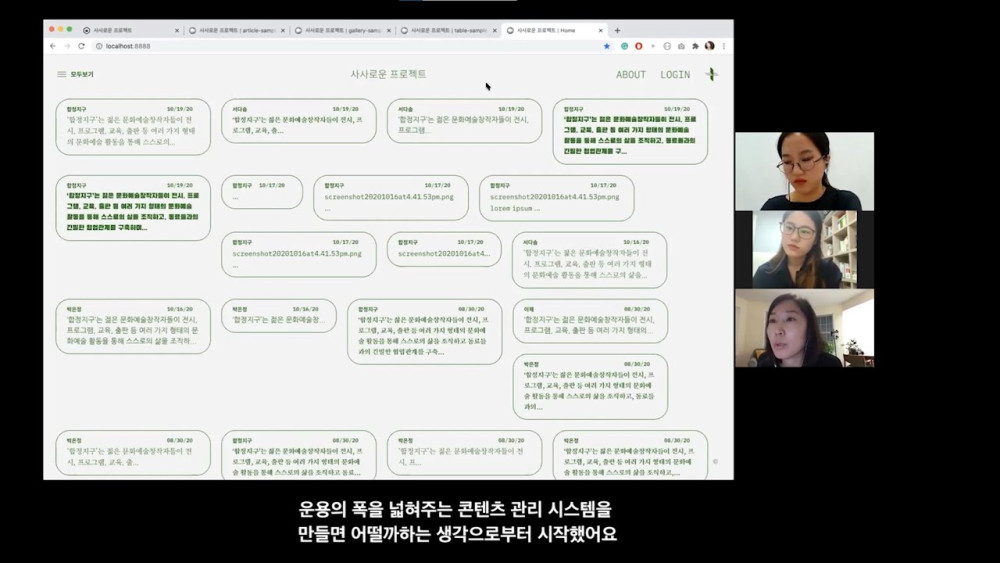
Task: Open a new tab with plus button
Action: [x=617, y=30]
